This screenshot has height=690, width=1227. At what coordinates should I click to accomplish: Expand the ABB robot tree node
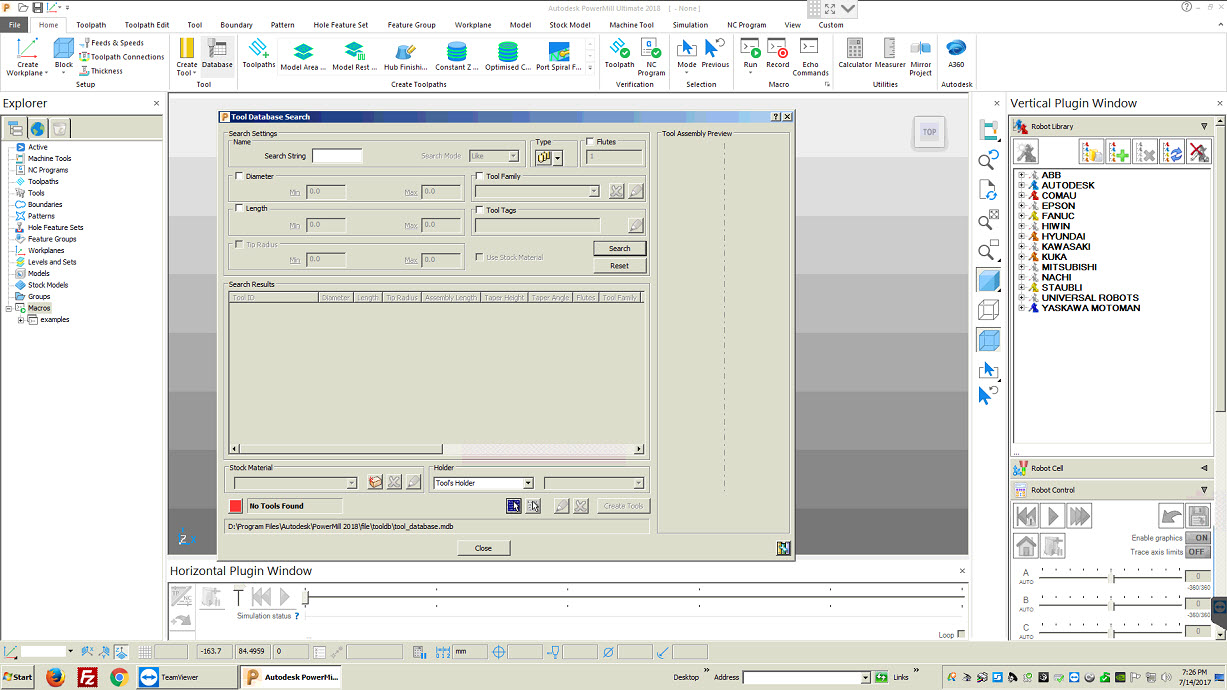(x=1022, y=175)
